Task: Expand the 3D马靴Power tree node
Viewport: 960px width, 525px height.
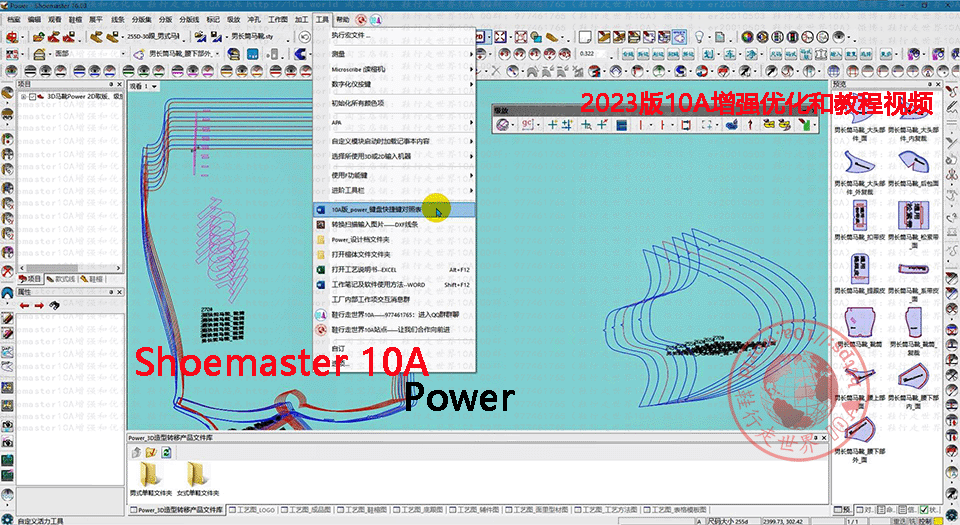Action: (x=23, y=97)
